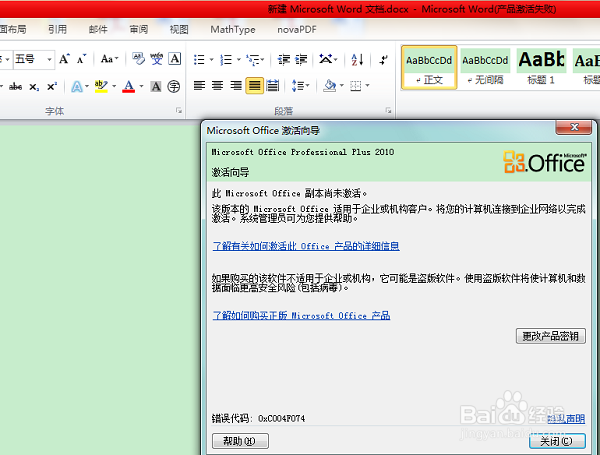This screenshot has height=455, width=600.
Task: Click the Enclose Characters icon
Action: (x=174, y=86)
